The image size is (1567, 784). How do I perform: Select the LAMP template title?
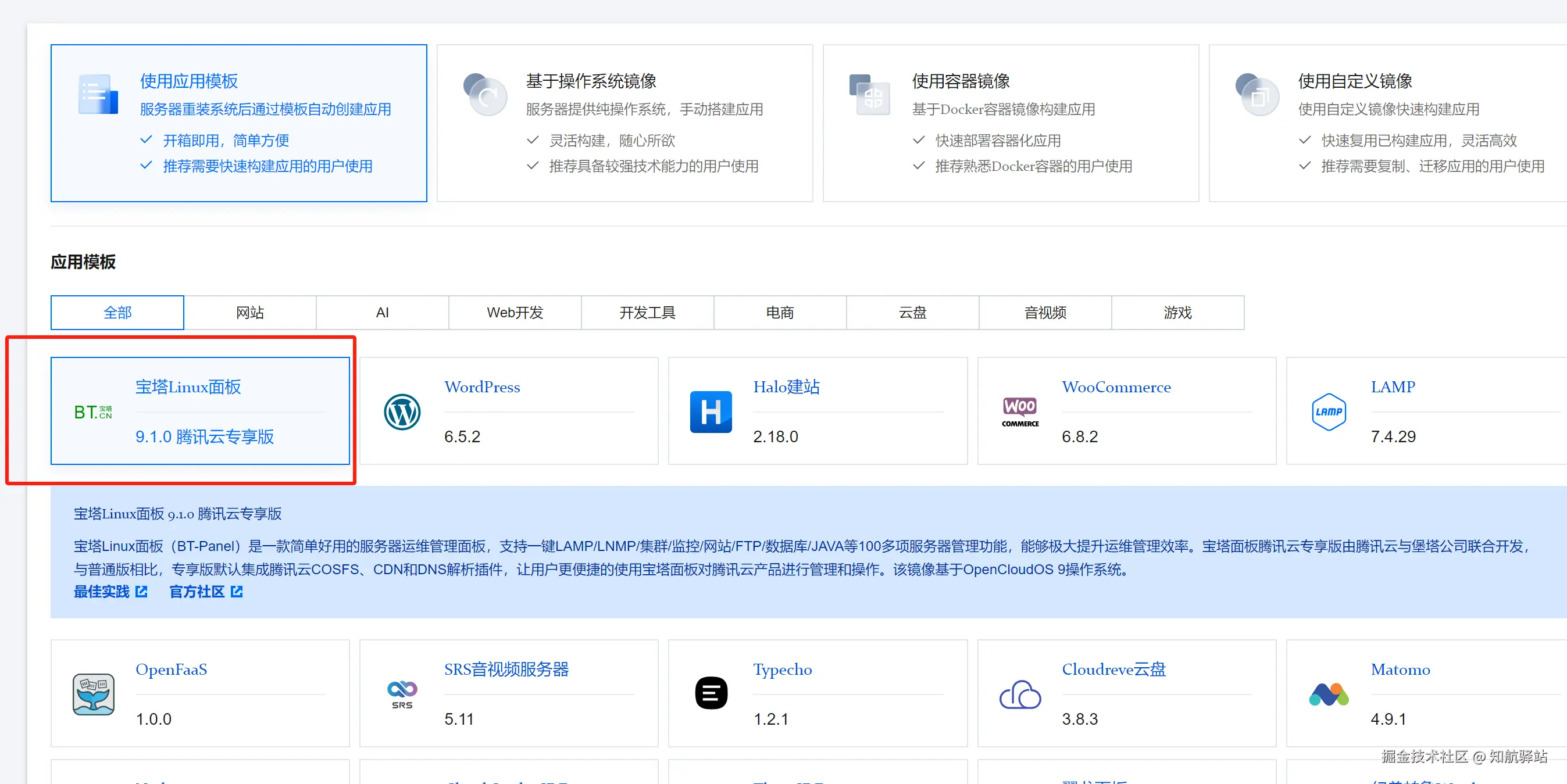coord(1393,387)
